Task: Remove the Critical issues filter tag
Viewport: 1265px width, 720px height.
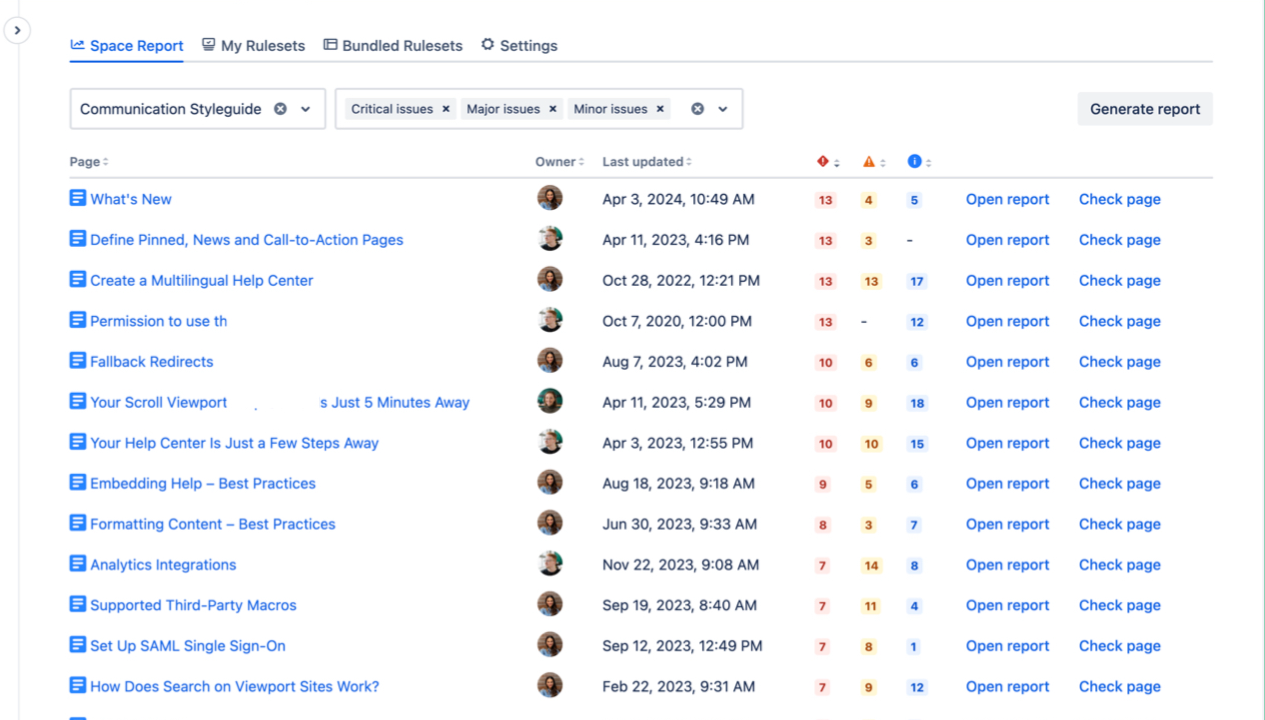Action: tap(446, 109)
